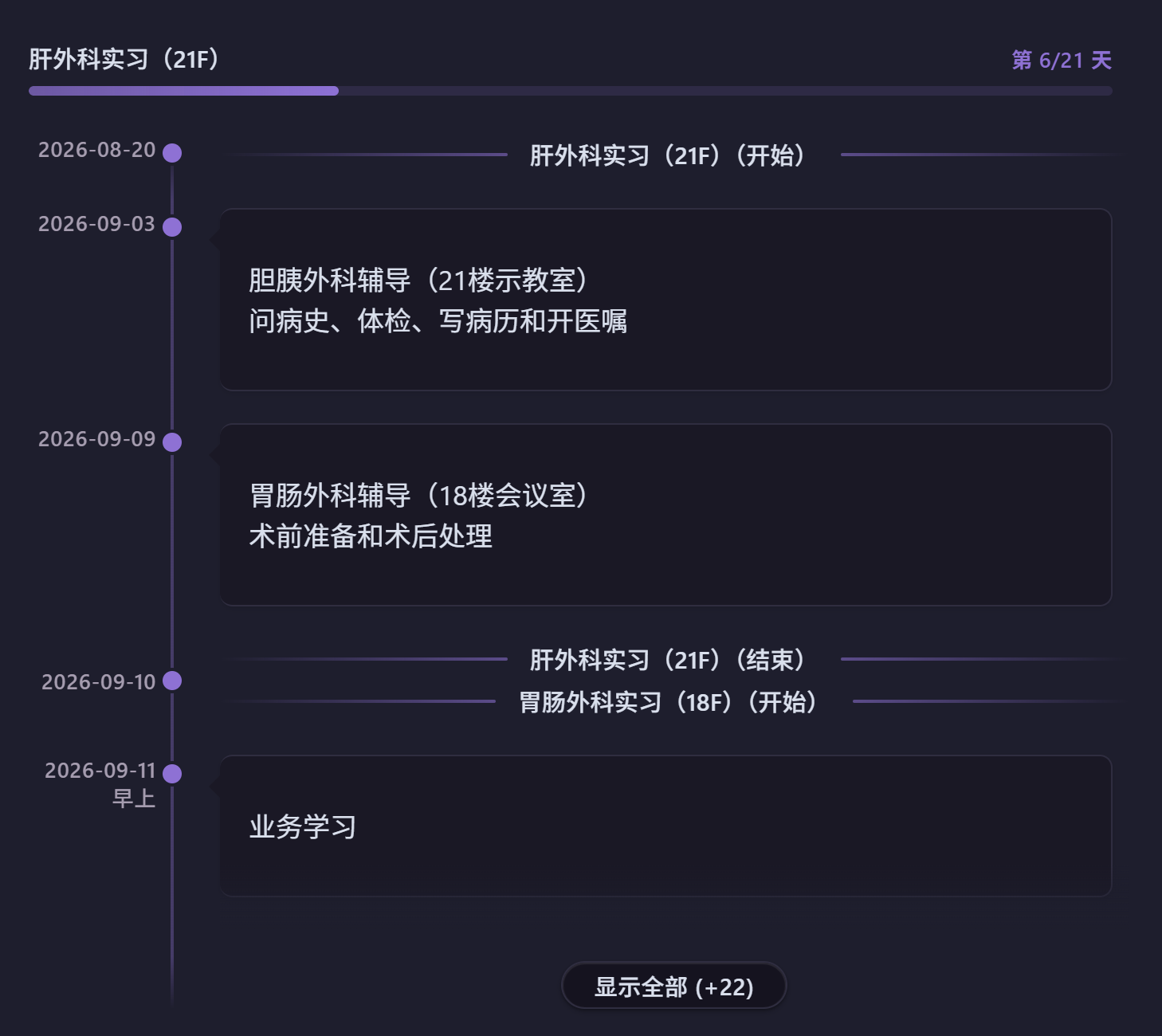The height and width of the screenshot is (1036, 1162).
Task: Click the 2026-09-10 timeline dot
Action: [172, 681]
